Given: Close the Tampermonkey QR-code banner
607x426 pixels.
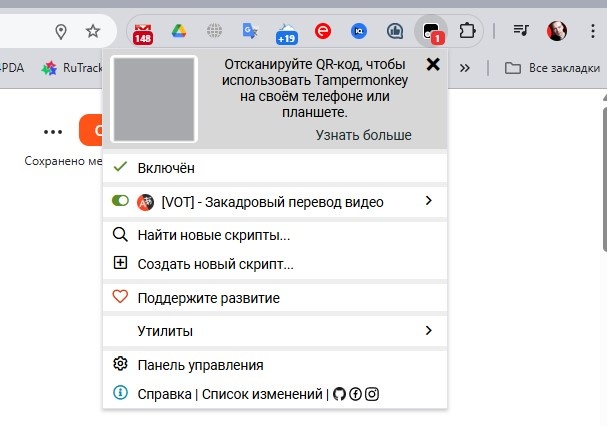Looking at the screenshot, I should 433,64.
